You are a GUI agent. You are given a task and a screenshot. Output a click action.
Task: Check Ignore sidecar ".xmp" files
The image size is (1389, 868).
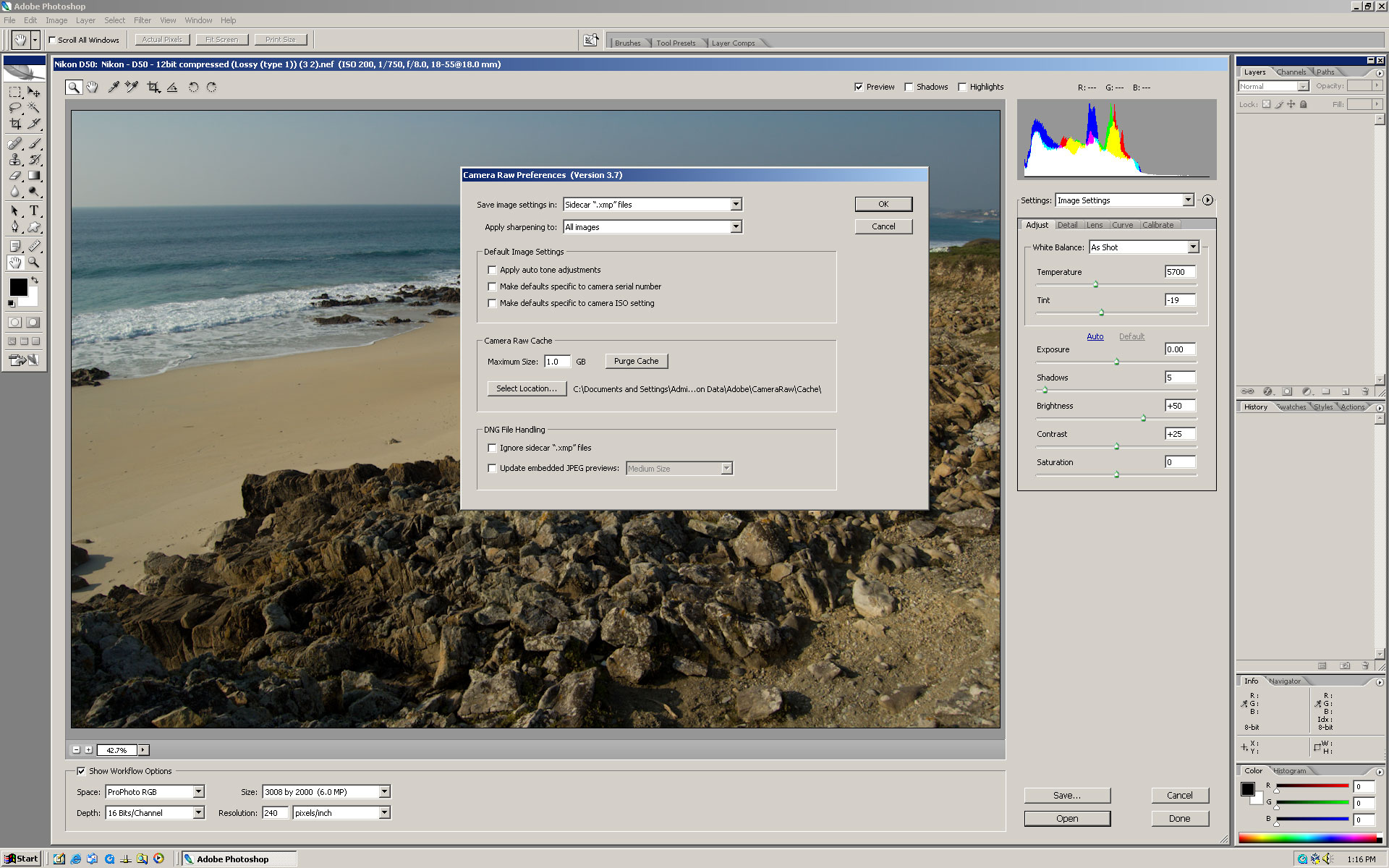(x=493, y=448)
